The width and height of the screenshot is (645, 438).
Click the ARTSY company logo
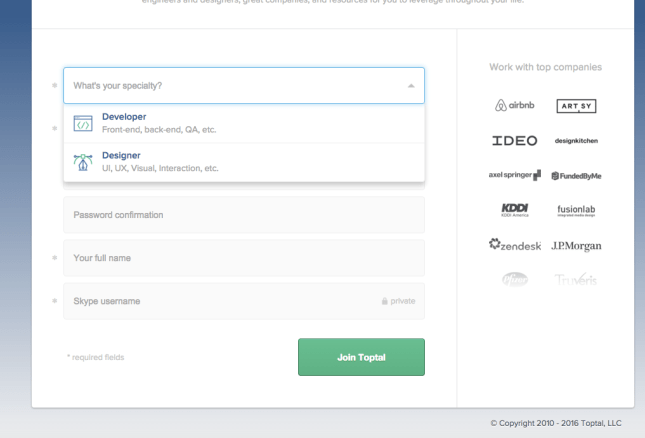point(576,106)
